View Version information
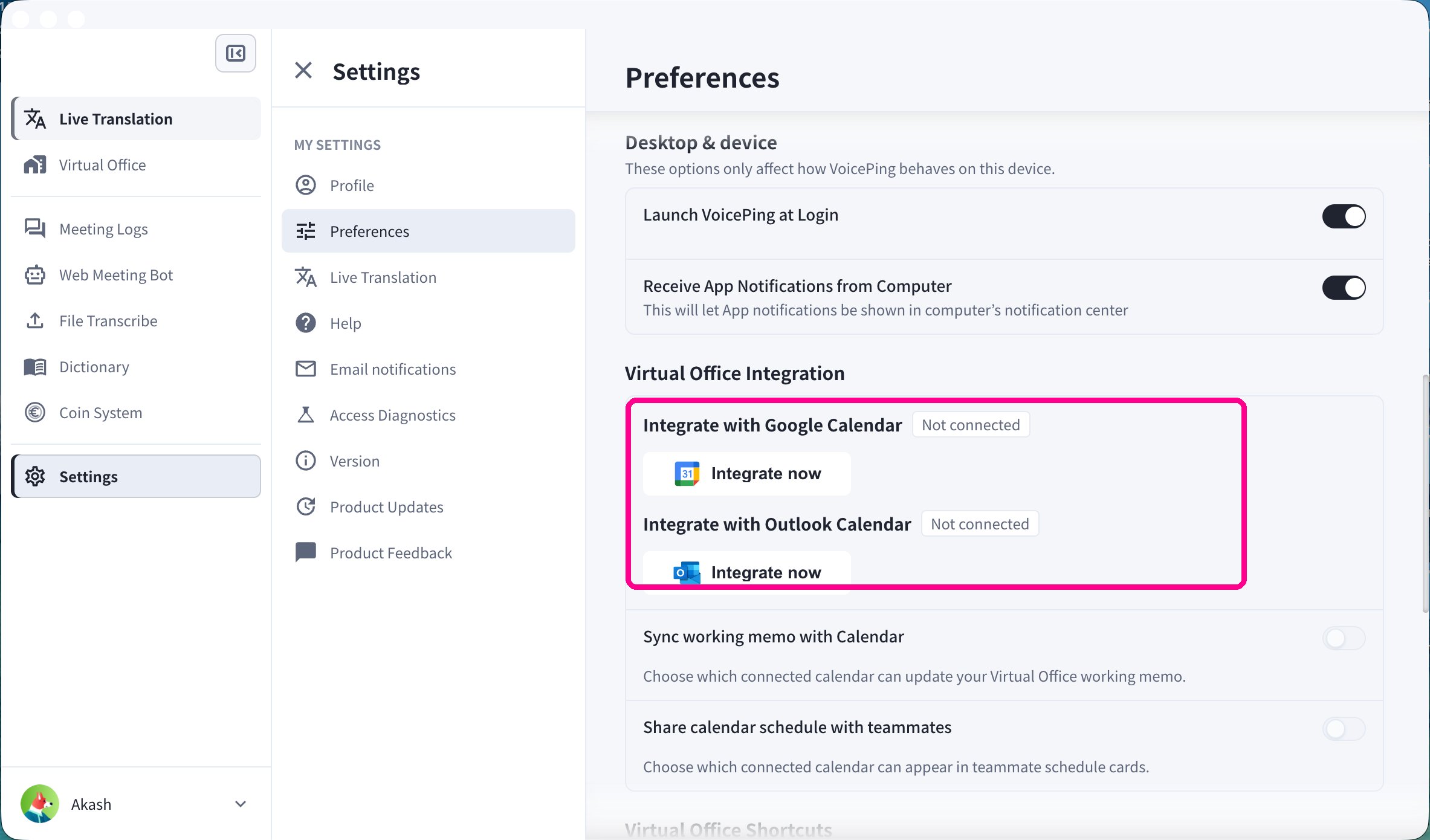1430x840 pixels. tap(429, 461)
